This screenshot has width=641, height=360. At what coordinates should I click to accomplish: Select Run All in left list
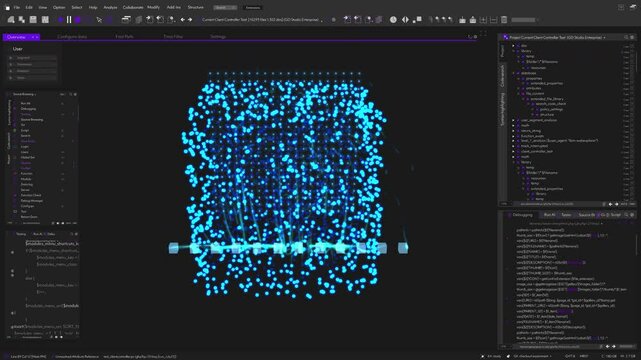click(25, 103)
